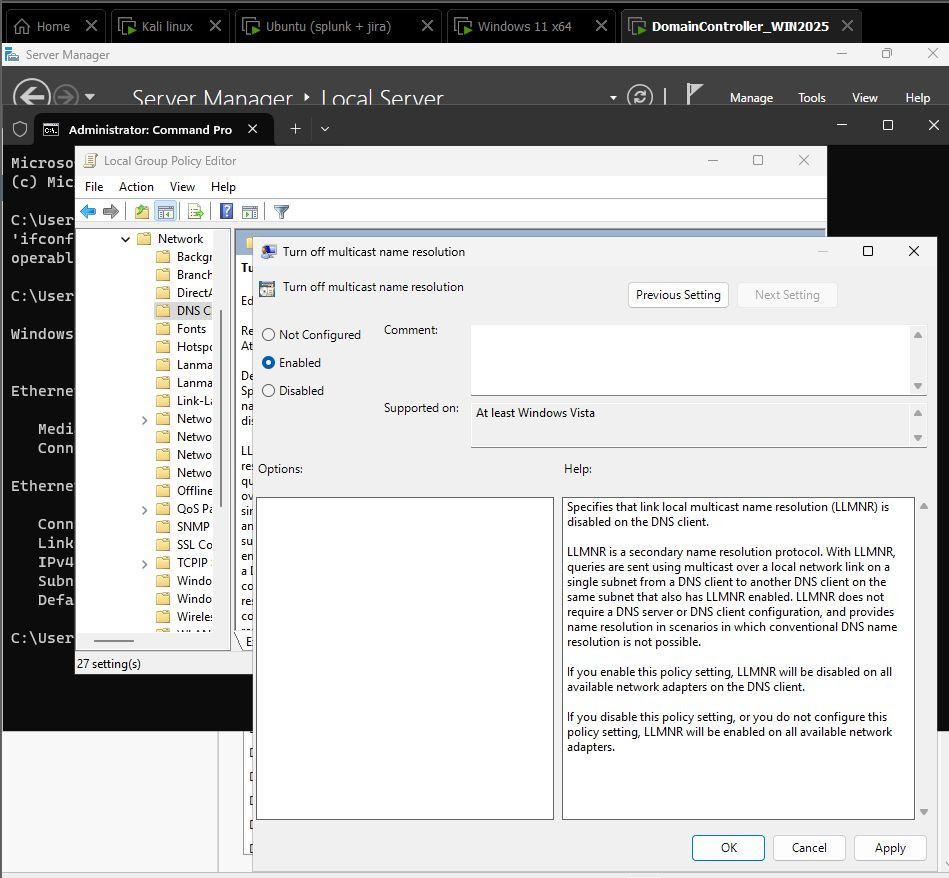This screenshot has height=878, width=949.
Task: Click the Up one level folder icon
Action: coord(142,211)
